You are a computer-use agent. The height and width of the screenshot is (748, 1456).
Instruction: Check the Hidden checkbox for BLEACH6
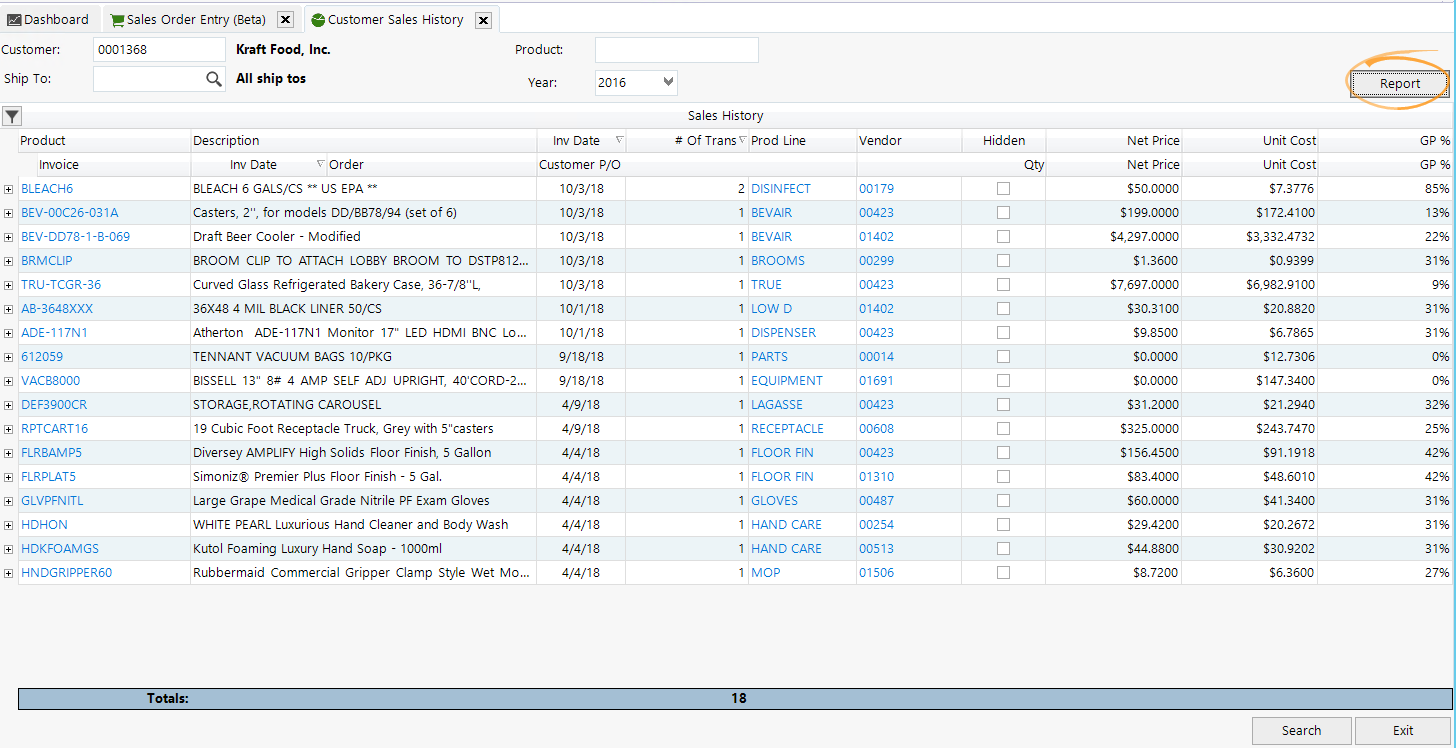tap(1003, 188)
